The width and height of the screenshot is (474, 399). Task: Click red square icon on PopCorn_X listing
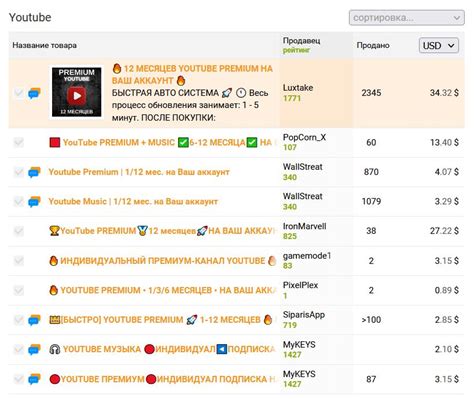coord(55,142)
